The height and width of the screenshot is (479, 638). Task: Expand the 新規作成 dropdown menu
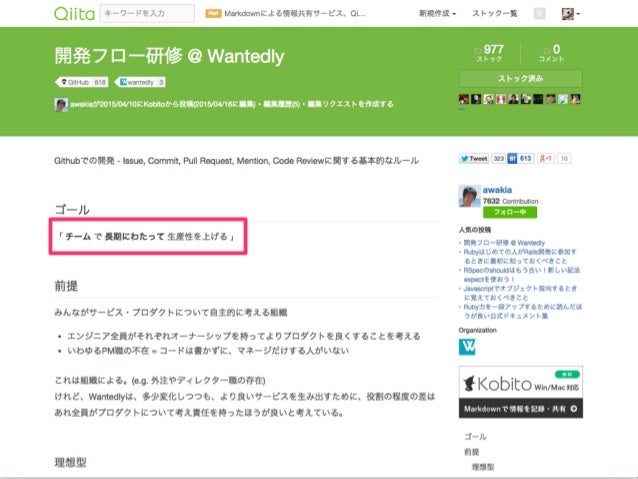(x=437, y=13)
